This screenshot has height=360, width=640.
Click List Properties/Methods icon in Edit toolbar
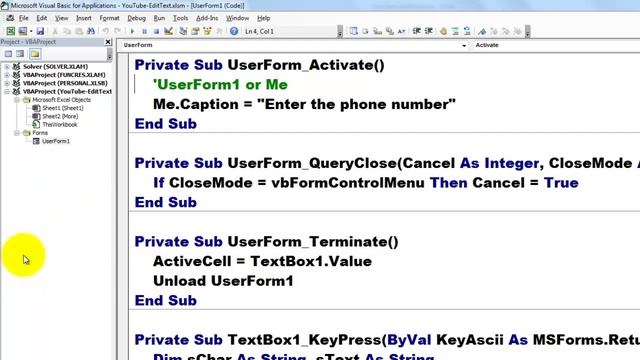tap(353, 31)
